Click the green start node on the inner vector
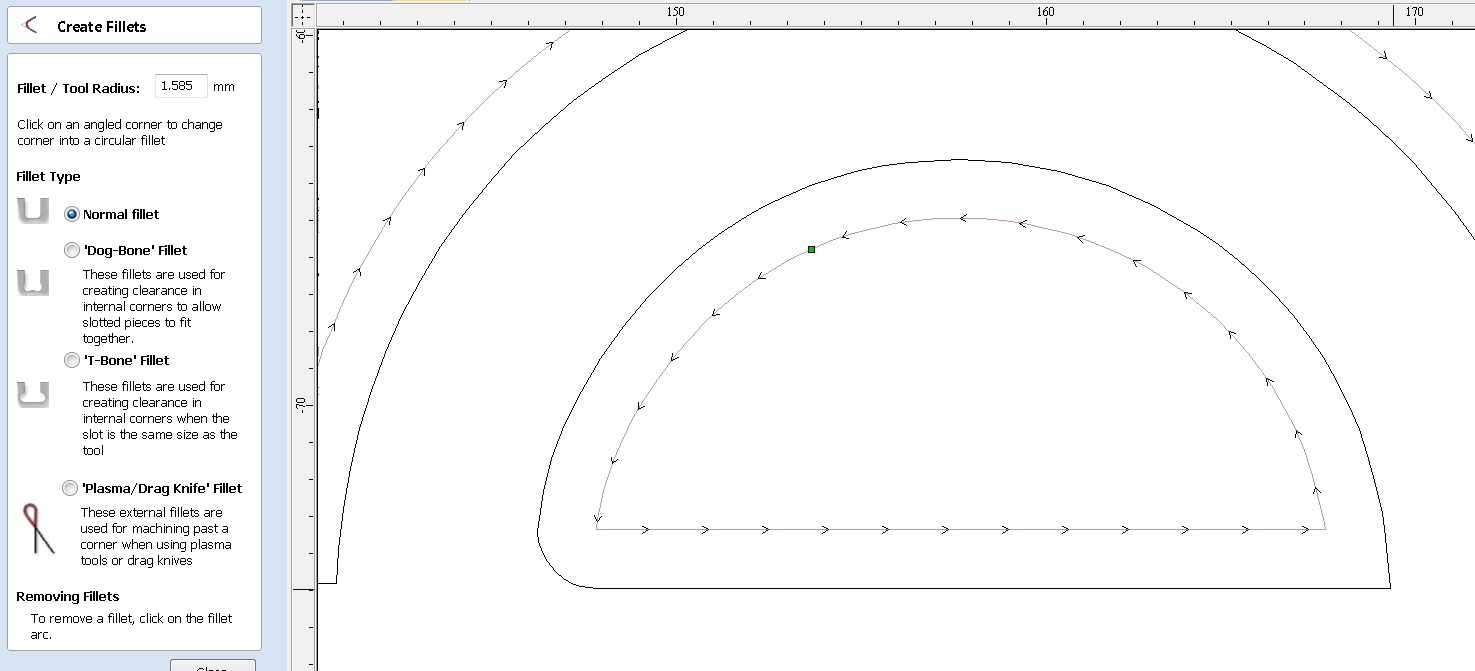The width and height of the screenshot is (1475, 671). 811,249
